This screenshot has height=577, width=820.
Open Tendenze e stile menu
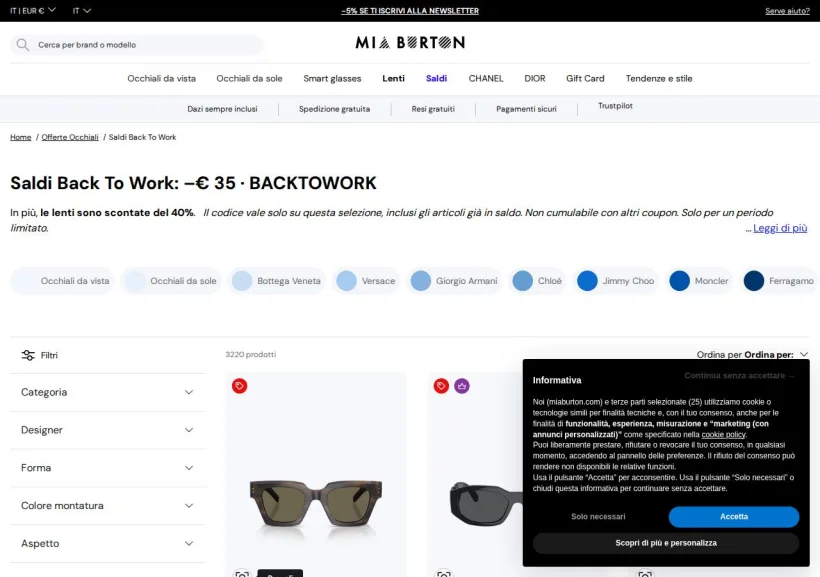click(659, 78)
